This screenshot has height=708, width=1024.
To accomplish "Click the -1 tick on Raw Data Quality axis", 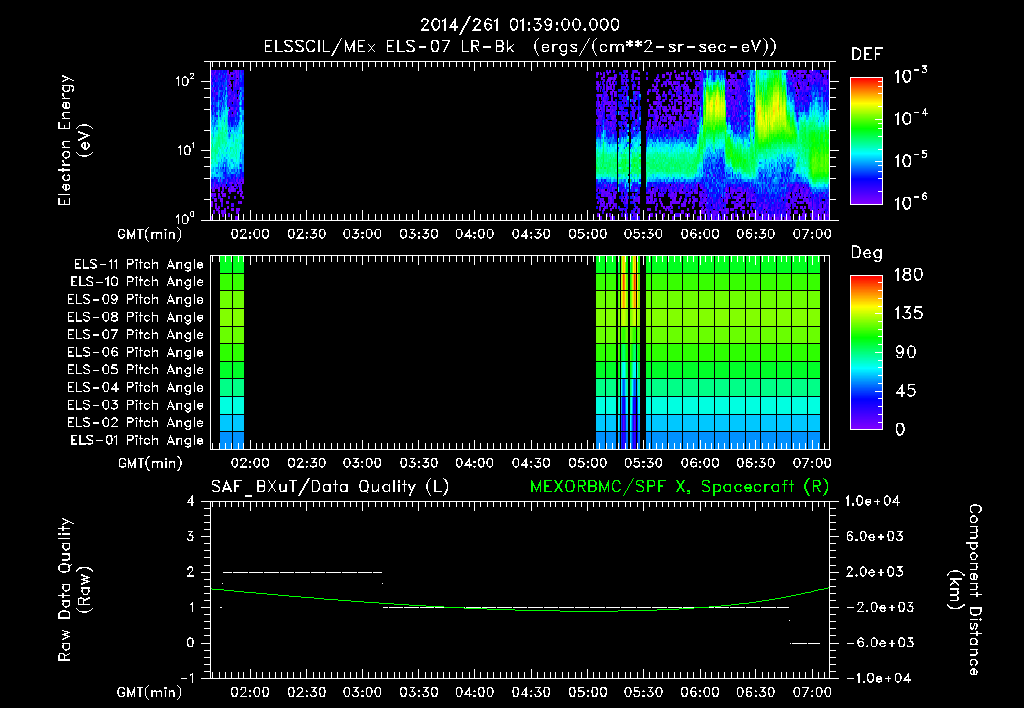I will coord(187,678).
